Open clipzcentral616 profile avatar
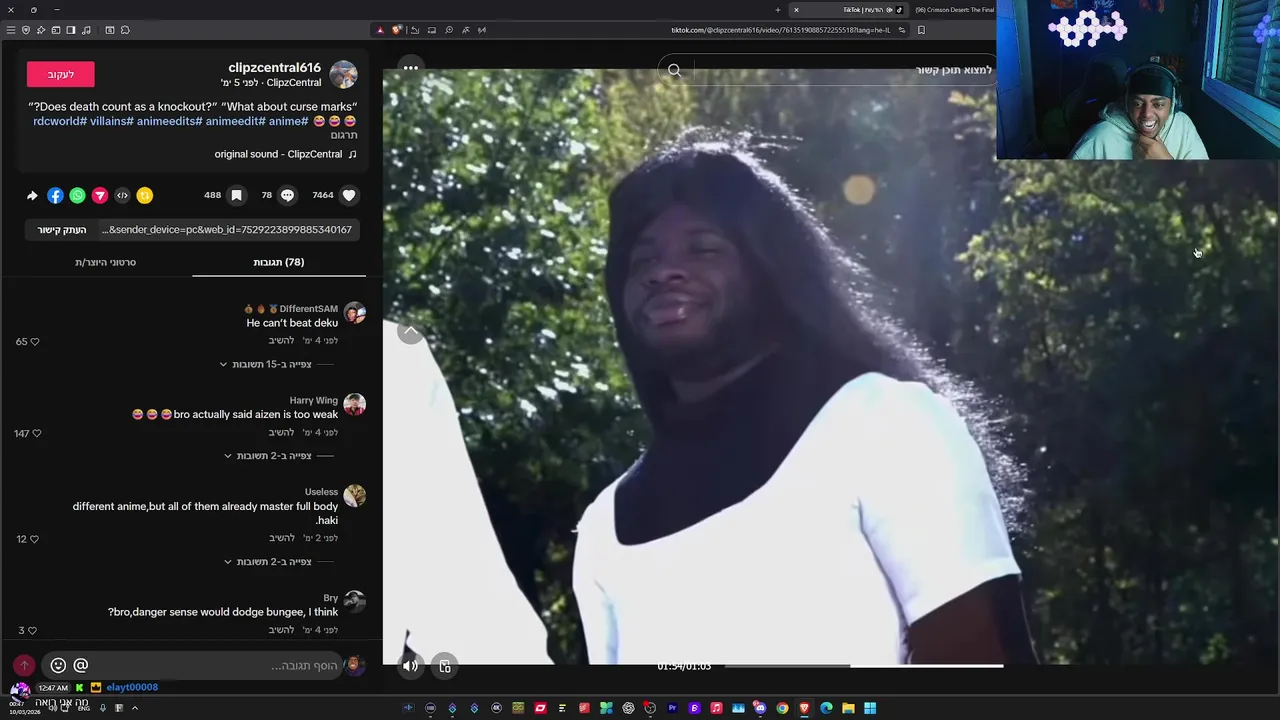Image resolution: width=1280 pixels, height=720 pixels. tap(343, 75)
